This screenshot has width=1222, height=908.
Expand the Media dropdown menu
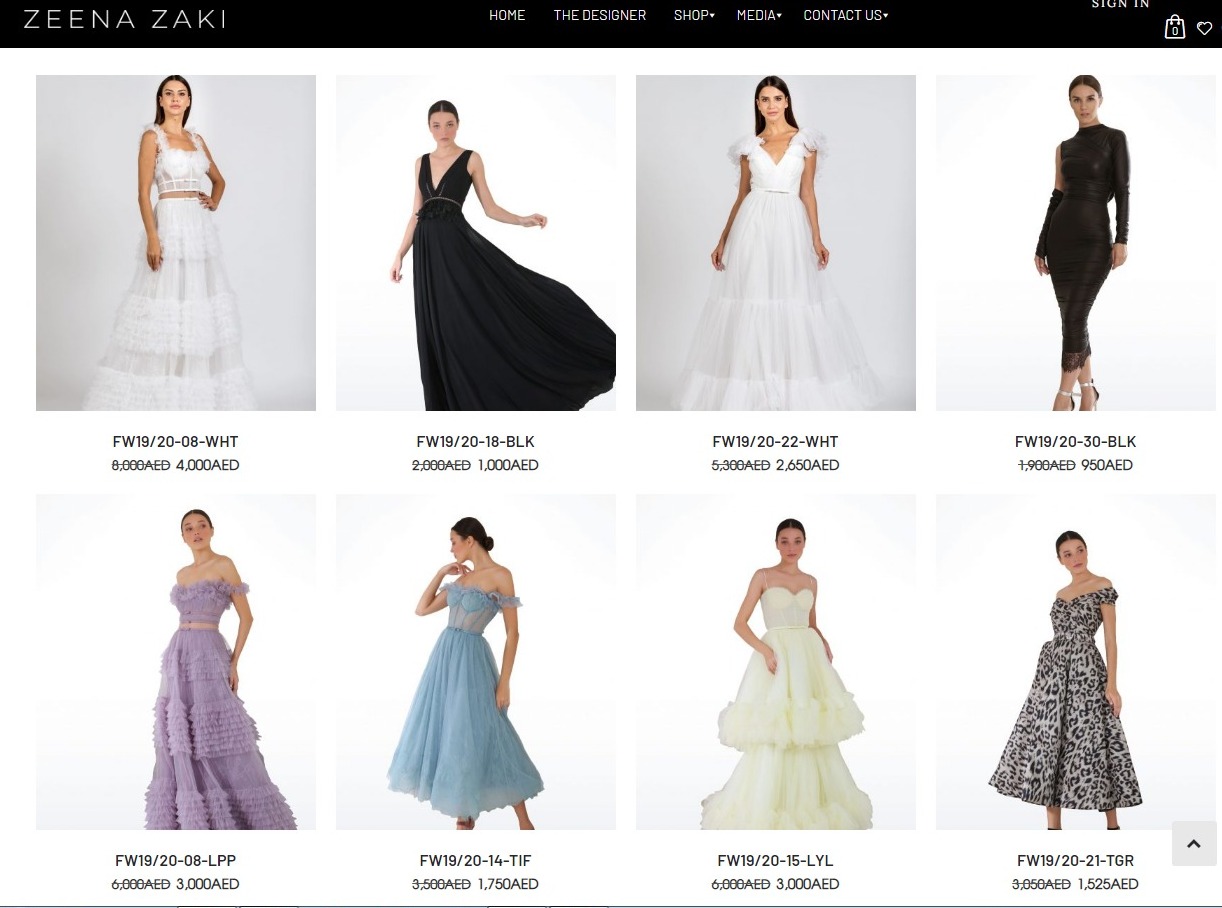759,15
